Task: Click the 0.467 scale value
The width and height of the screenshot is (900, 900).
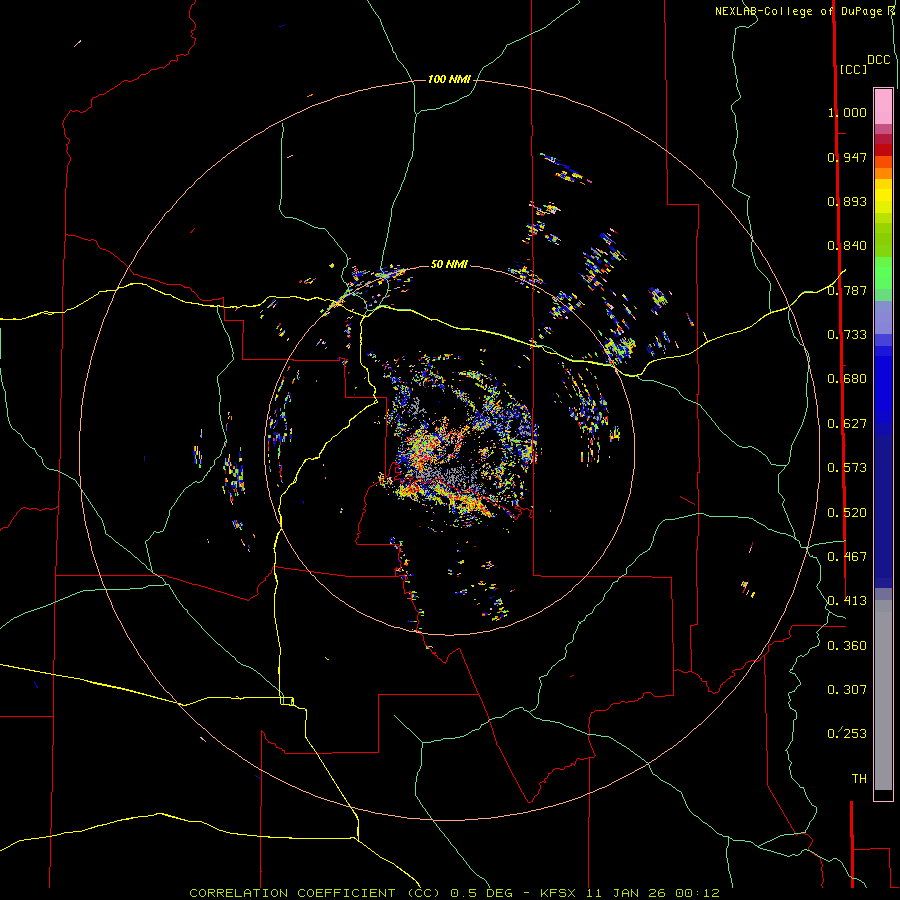Action: pos(847,557)
